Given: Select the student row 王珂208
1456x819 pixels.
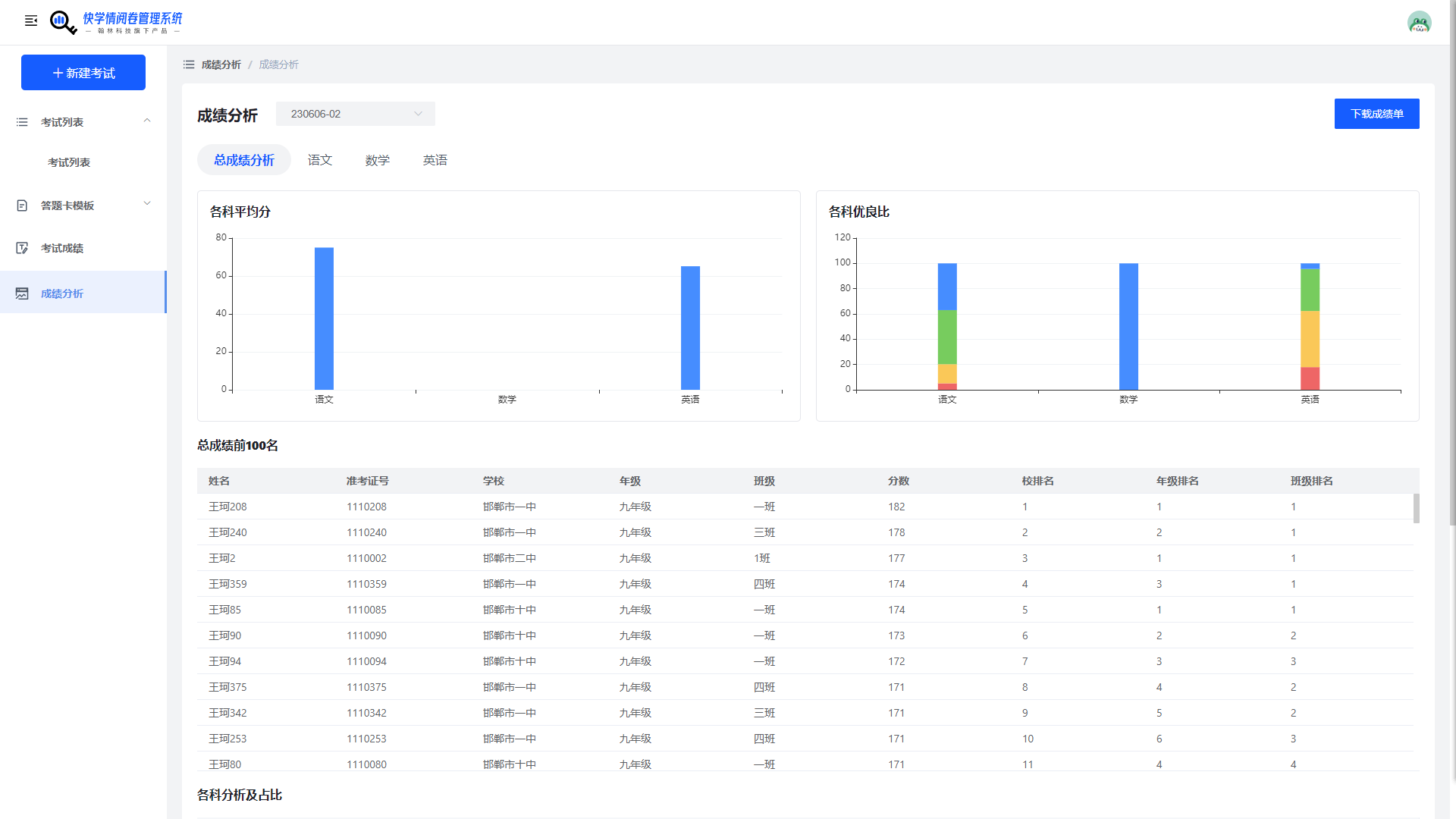Looking at the screenshot, I should click(x=805, y=507).
